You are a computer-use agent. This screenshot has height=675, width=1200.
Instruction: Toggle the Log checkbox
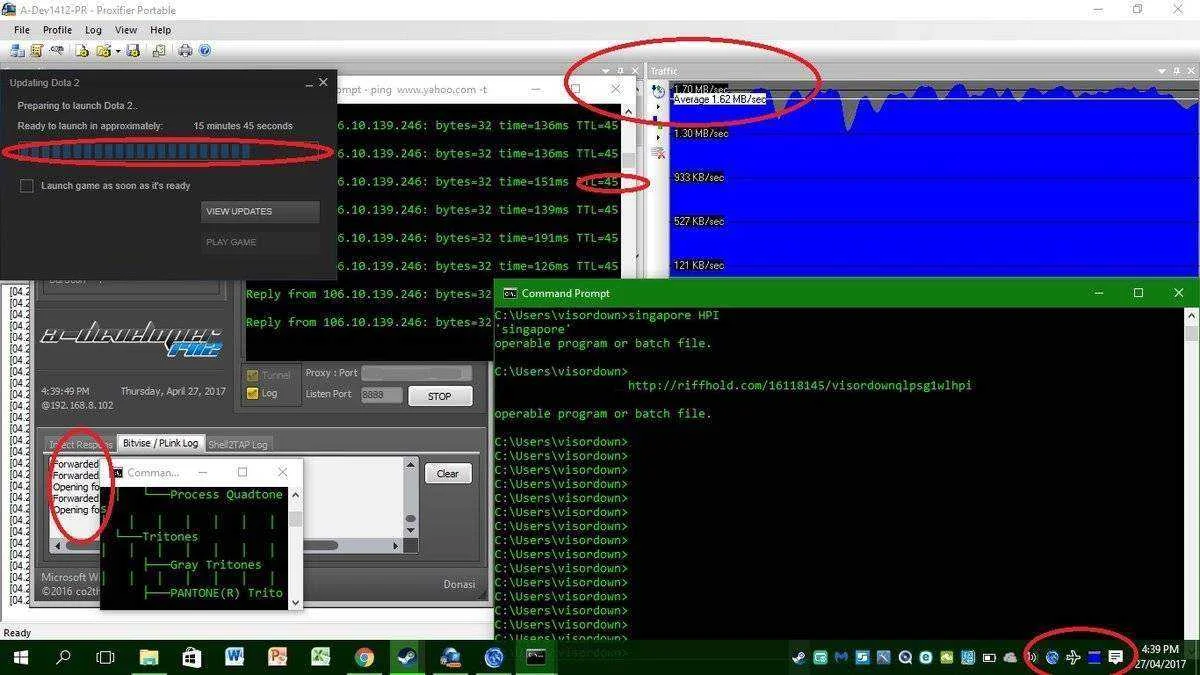[x=252, y=393]
